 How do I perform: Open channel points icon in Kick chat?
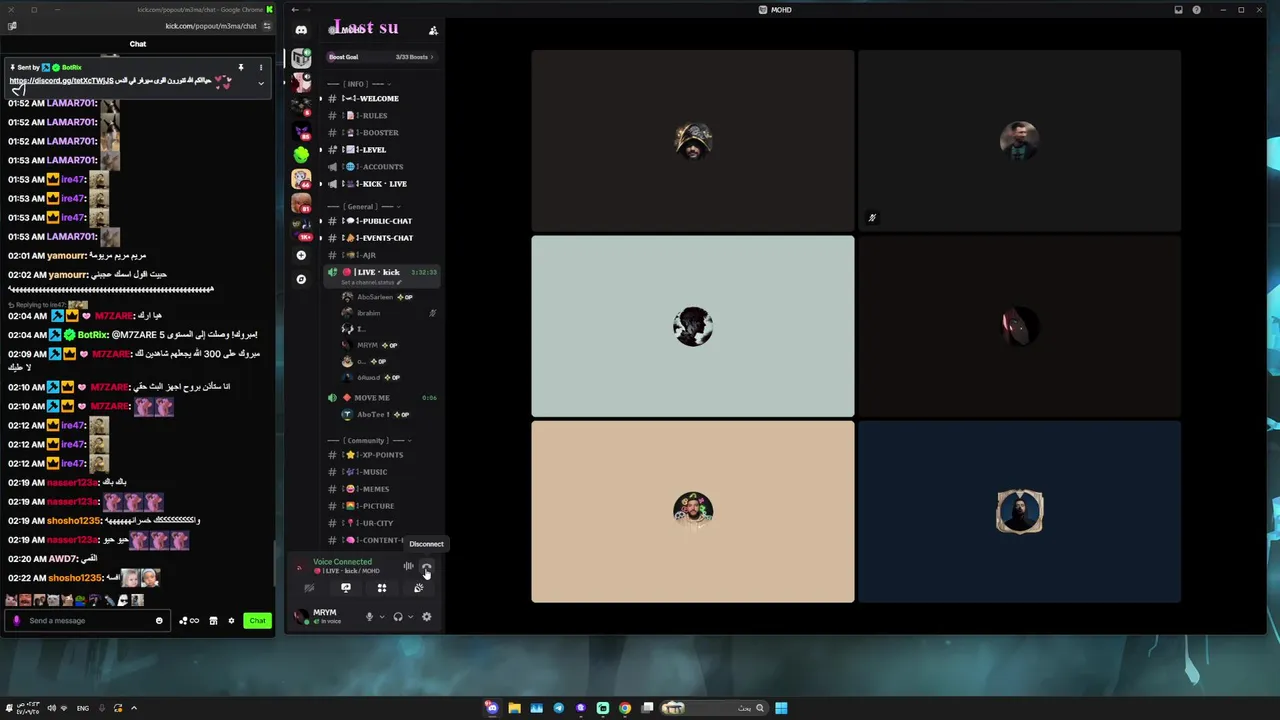tap(189, 621)
